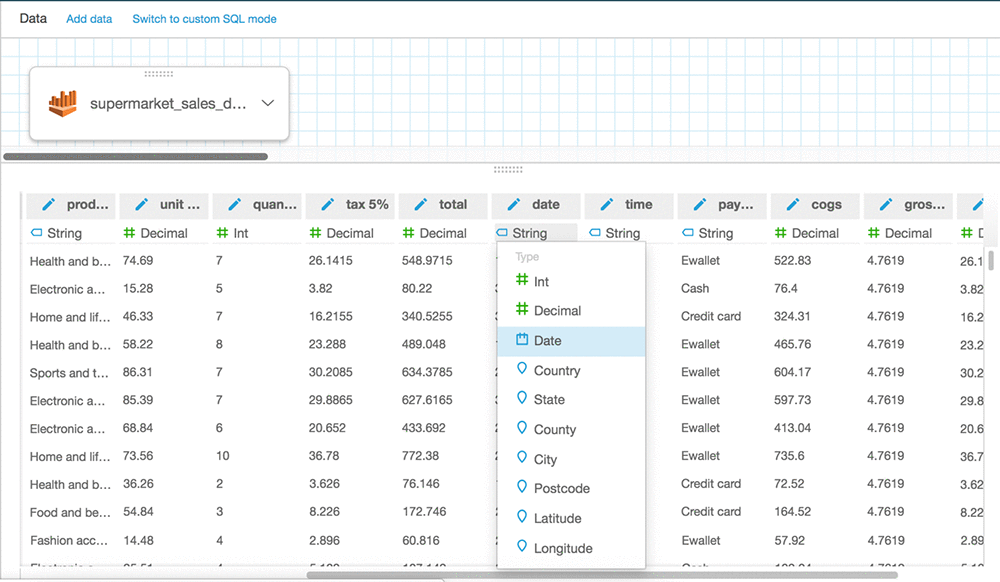Select Date in the type menu

pyautogui.click(x=571, y=341)
